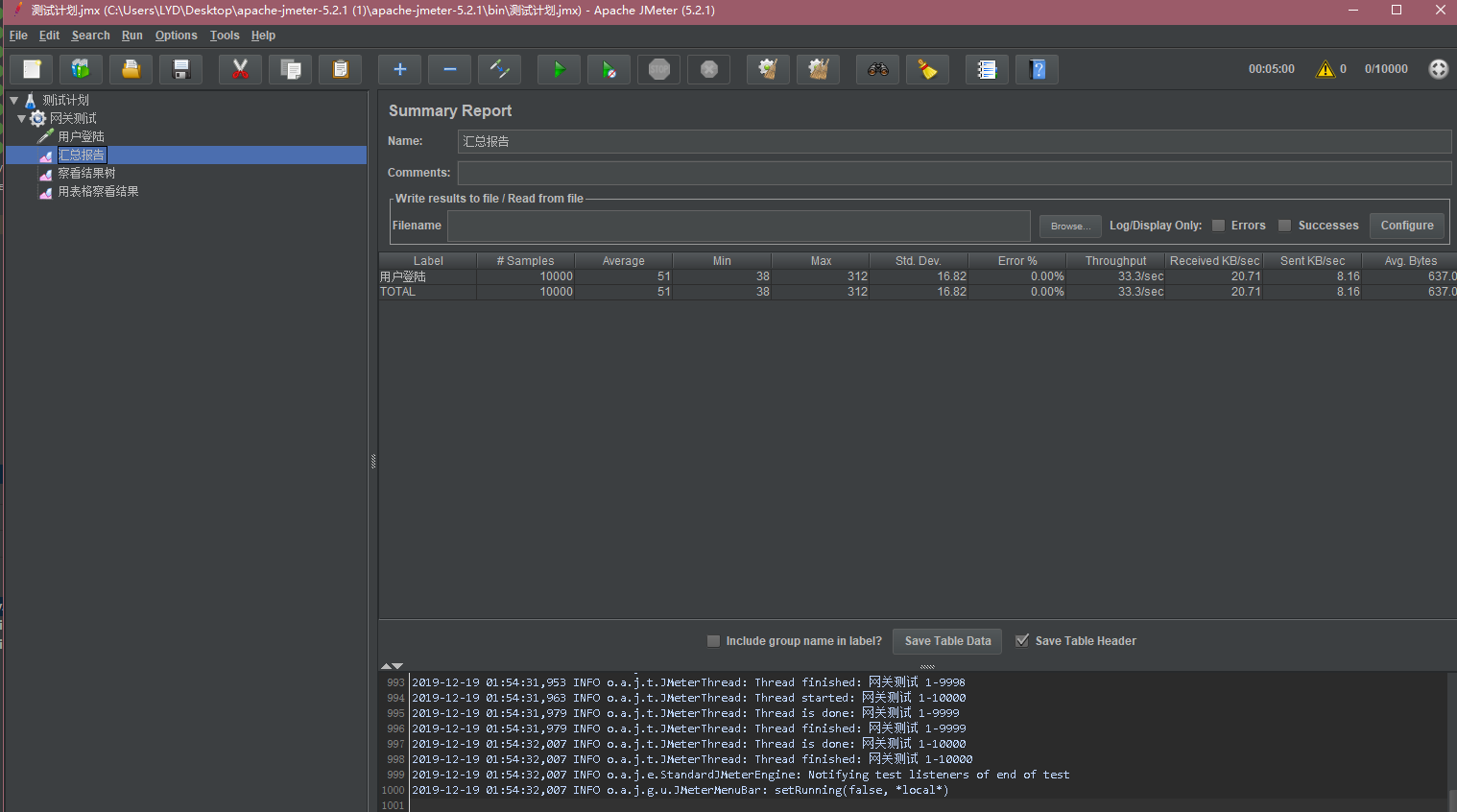Open the Options menu

click(x=176, y=36)
